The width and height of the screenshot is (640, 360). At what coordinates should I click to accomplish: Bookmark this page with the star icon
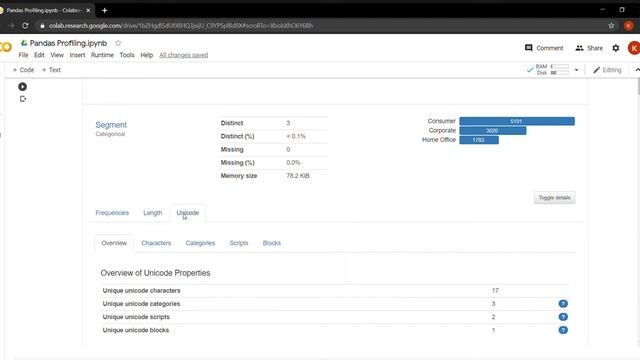(x=611, y=25)
